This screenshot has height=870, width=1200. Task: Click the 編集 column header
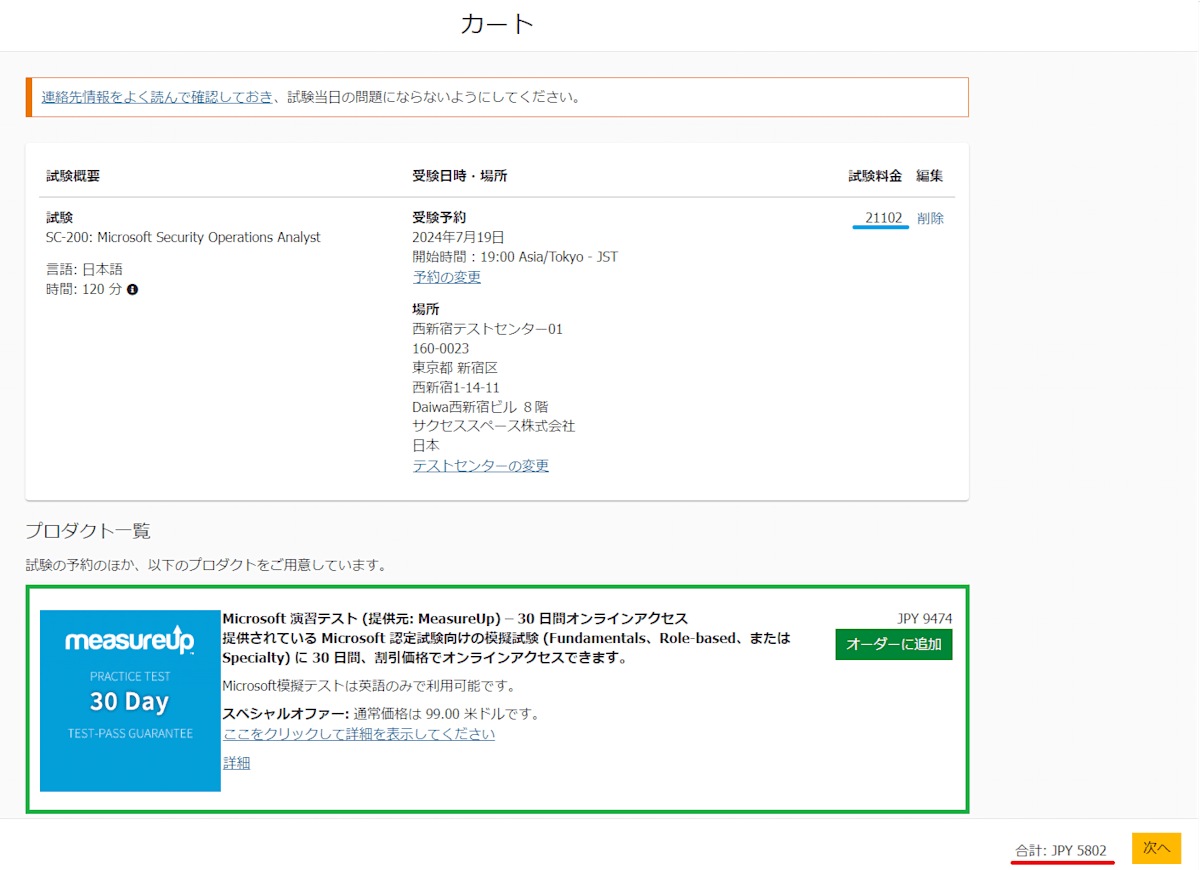[930, 176]
